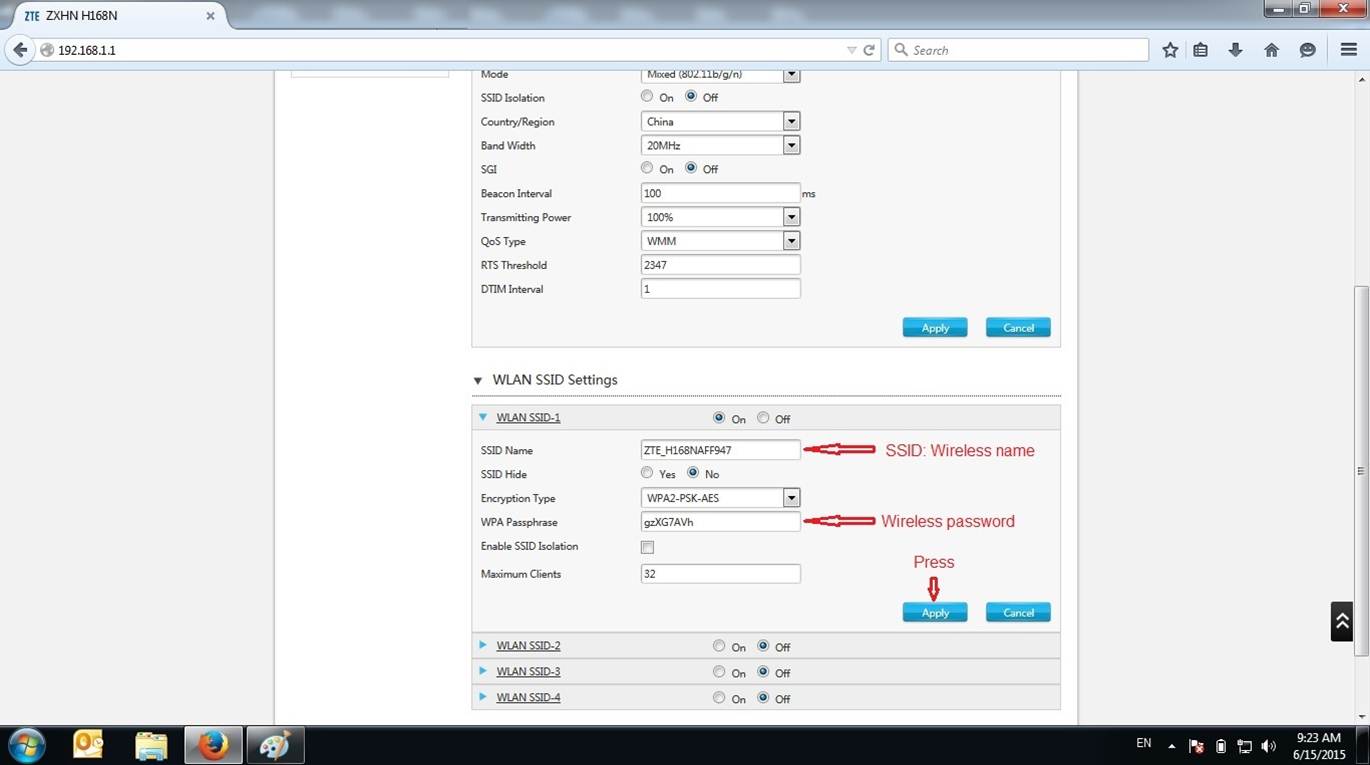This screenshot has height=765, width=1370.
Task: Open the Band Width dropdown
Action: [720, 145]
